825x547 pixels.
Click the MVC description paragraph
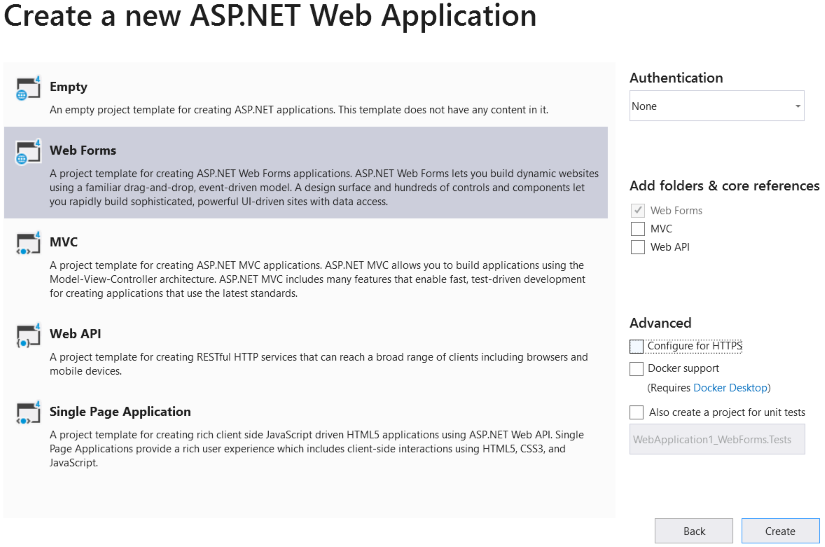(317, 279)
